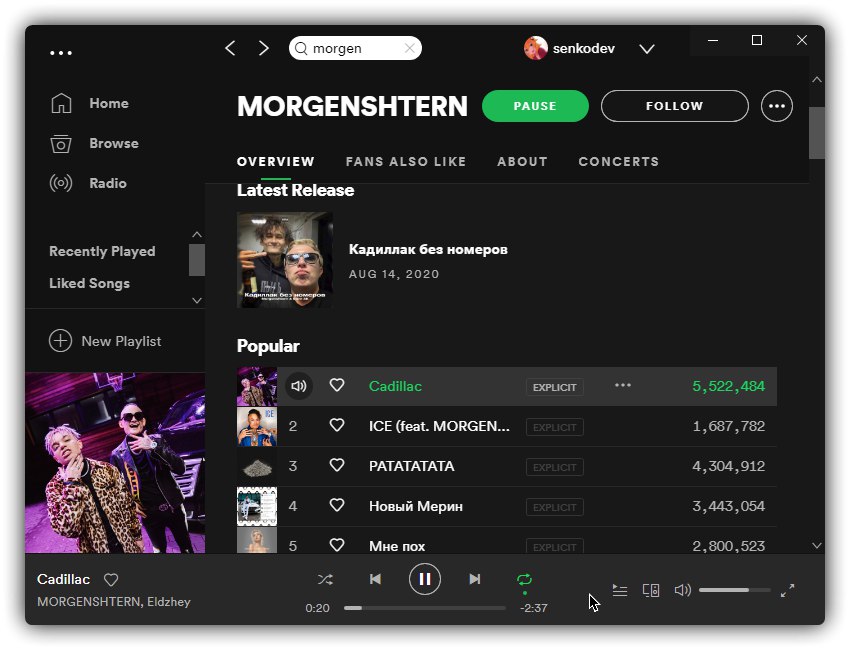Image resolution: width=850 pixels, height=650 pixels.
Task: Like the Cadillac track in Popular list
Action: (x=337, y=385)
